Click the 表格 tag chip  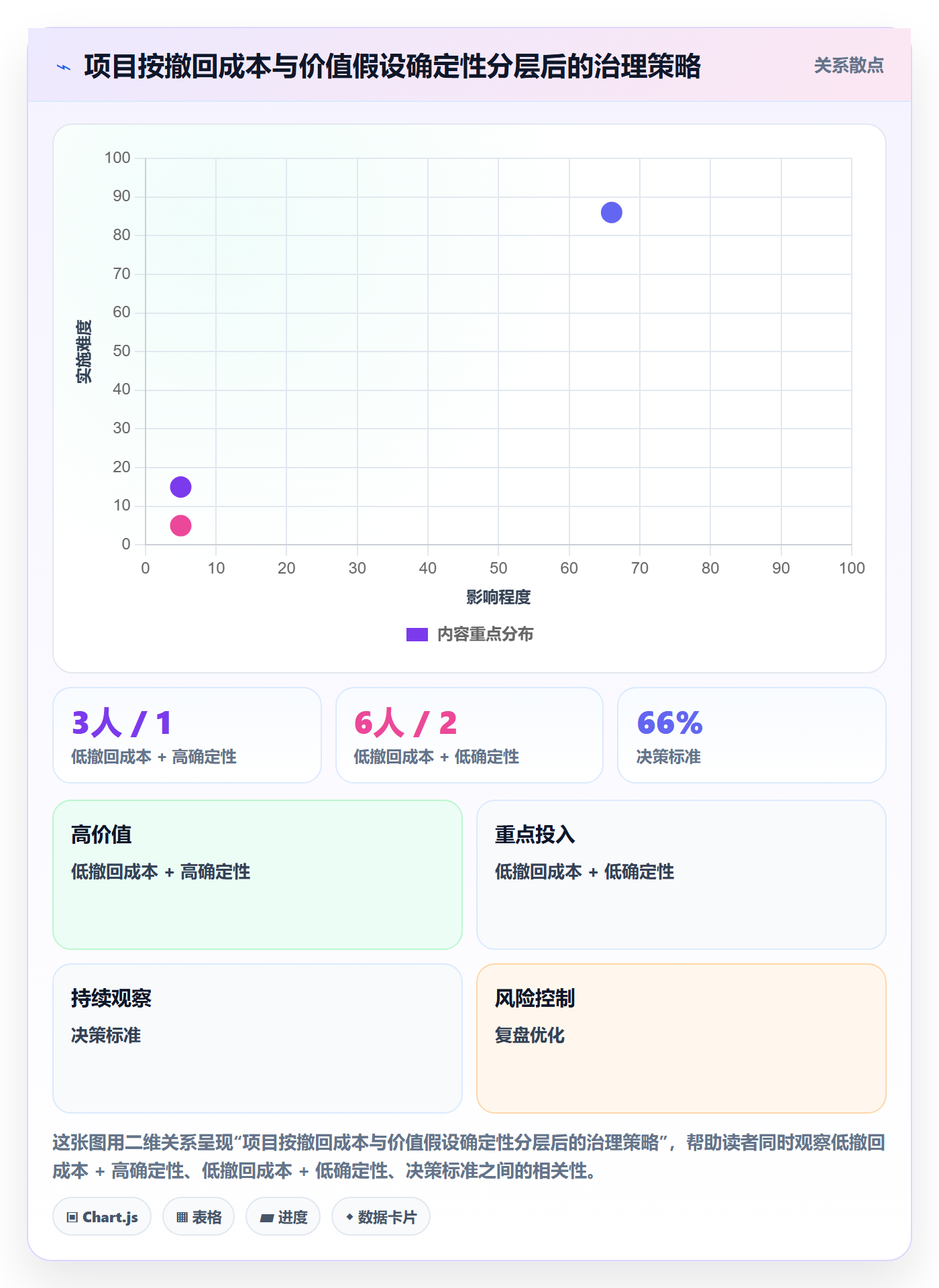tap(199, 1217)
